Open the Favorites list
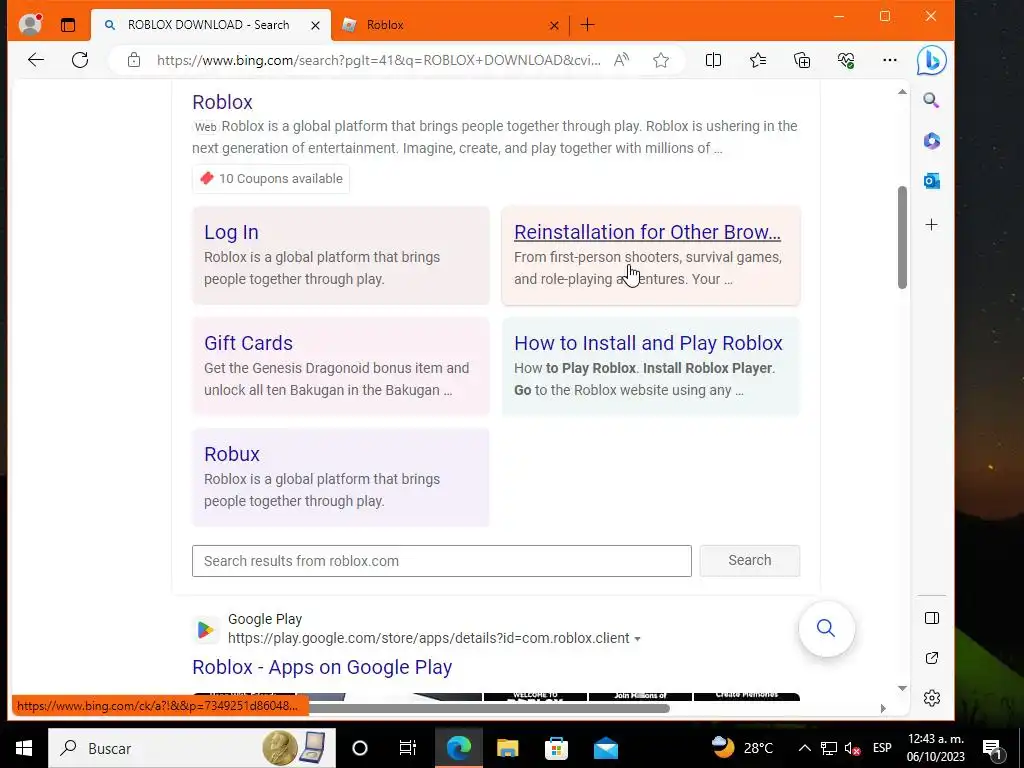 (x=758, y=60)
